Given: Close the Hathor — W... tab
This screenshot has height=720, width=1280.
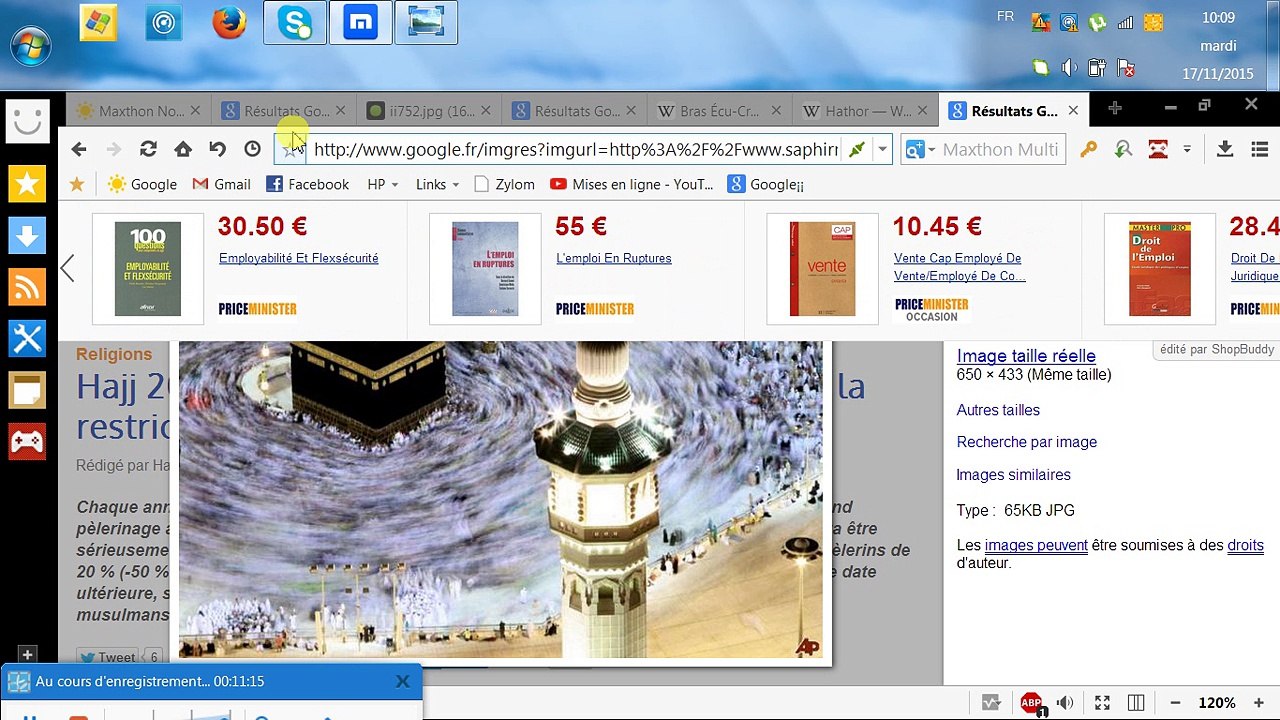Looking at the screenshot, I should coord(922,111).
